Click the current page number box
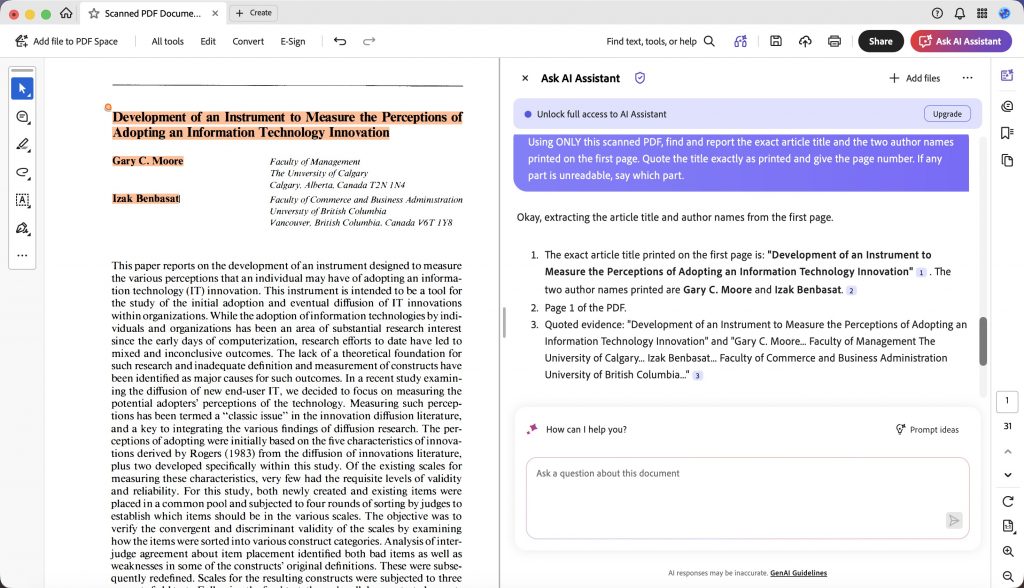The width and height of the screenshot is (1024, 588). pos(1007,401)
